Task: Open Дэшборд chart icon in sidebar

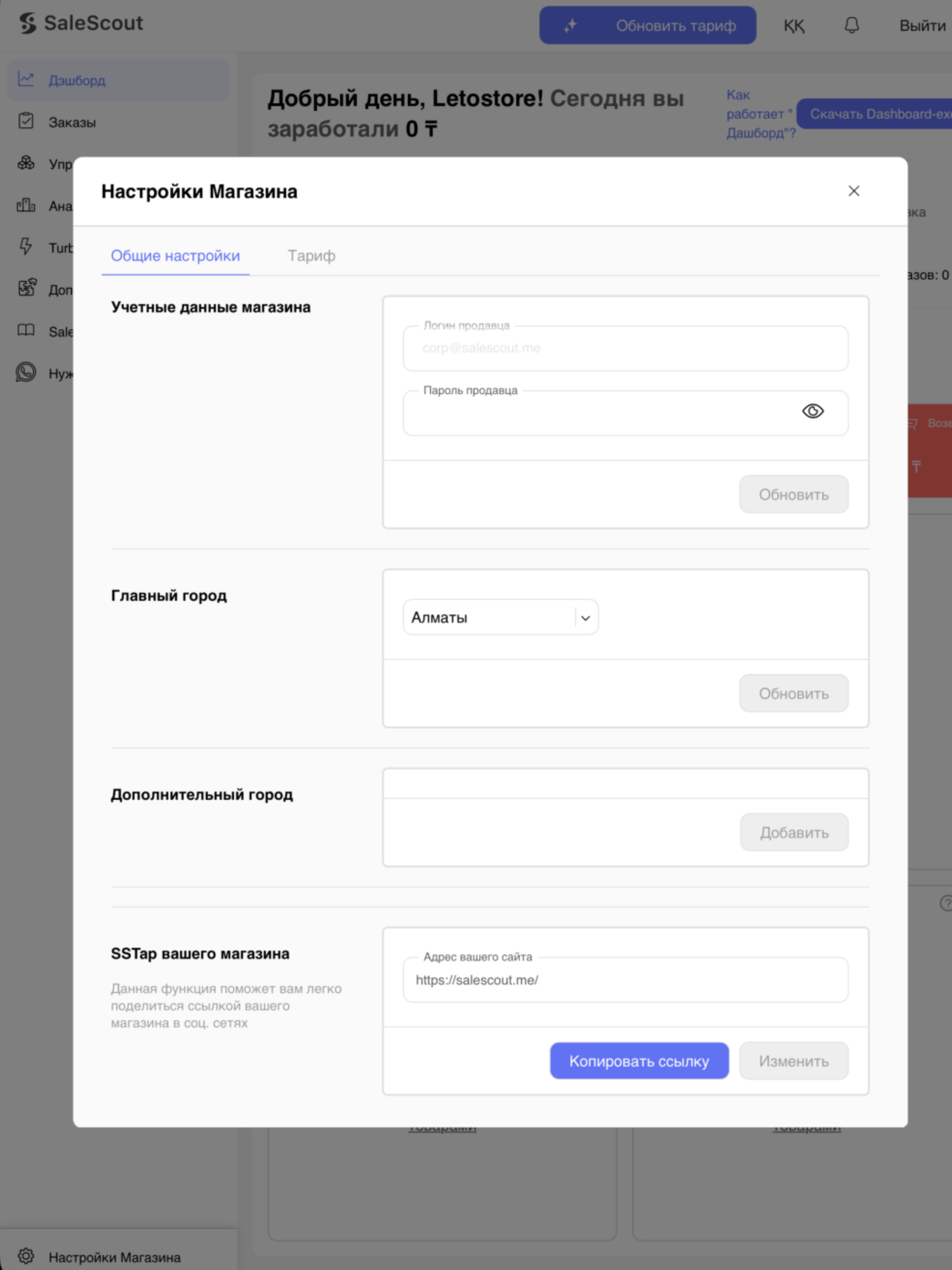Action: (26, 79)
